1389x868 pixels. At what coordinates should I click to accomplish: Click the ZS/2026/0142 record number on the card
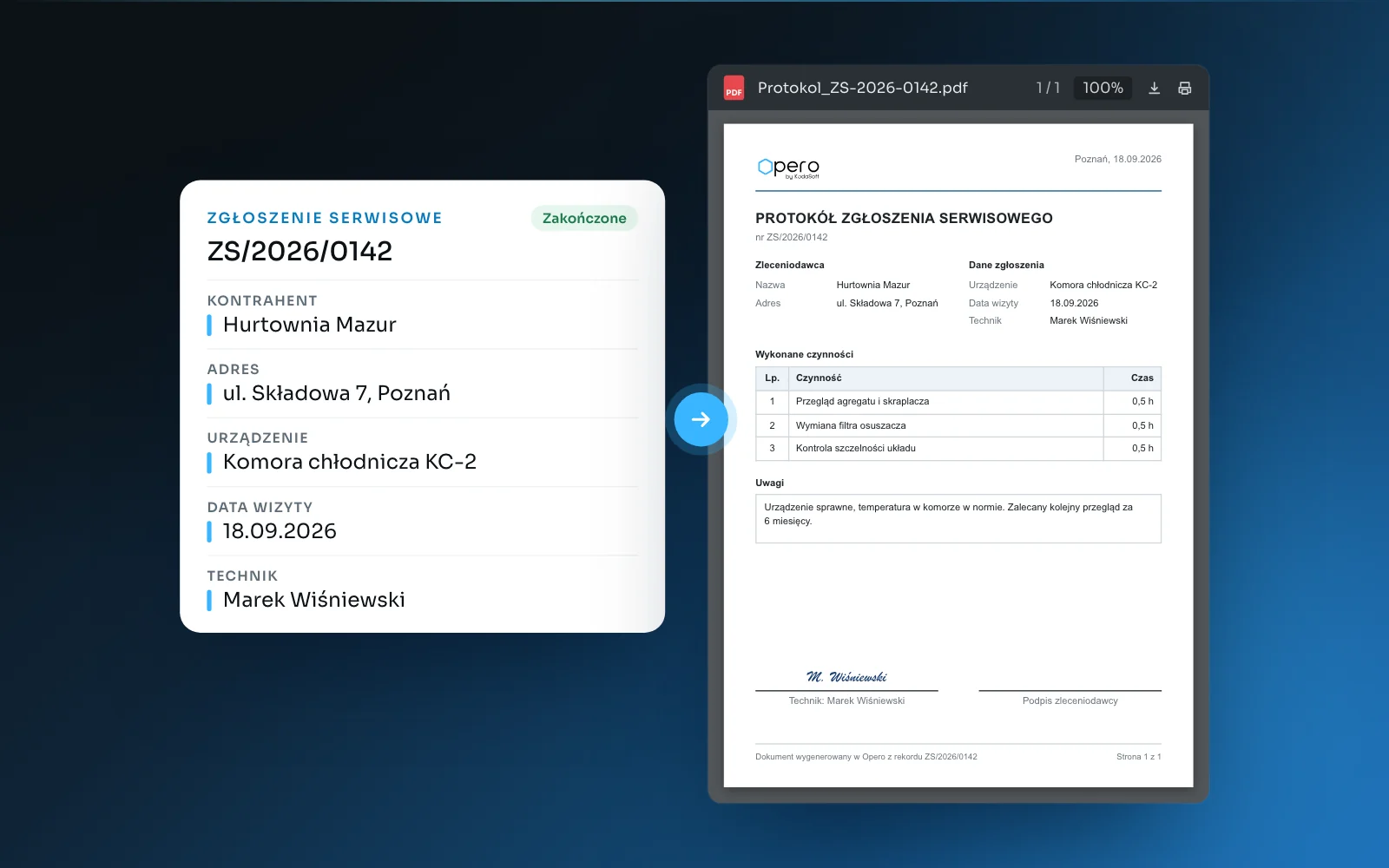(x=300, y=251)
